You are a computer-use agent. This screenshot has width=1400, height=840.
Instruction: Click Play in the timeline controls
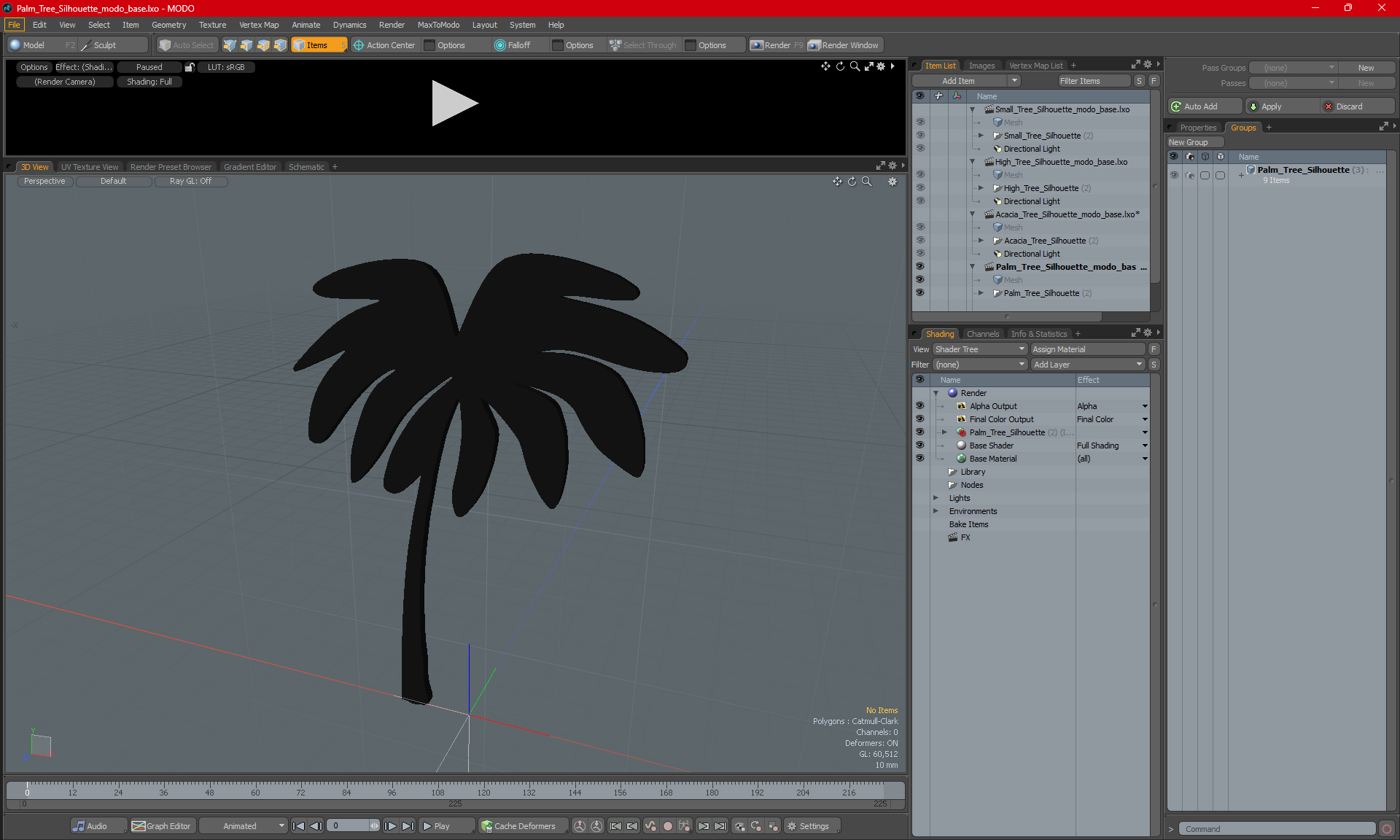tap(446, 826)
